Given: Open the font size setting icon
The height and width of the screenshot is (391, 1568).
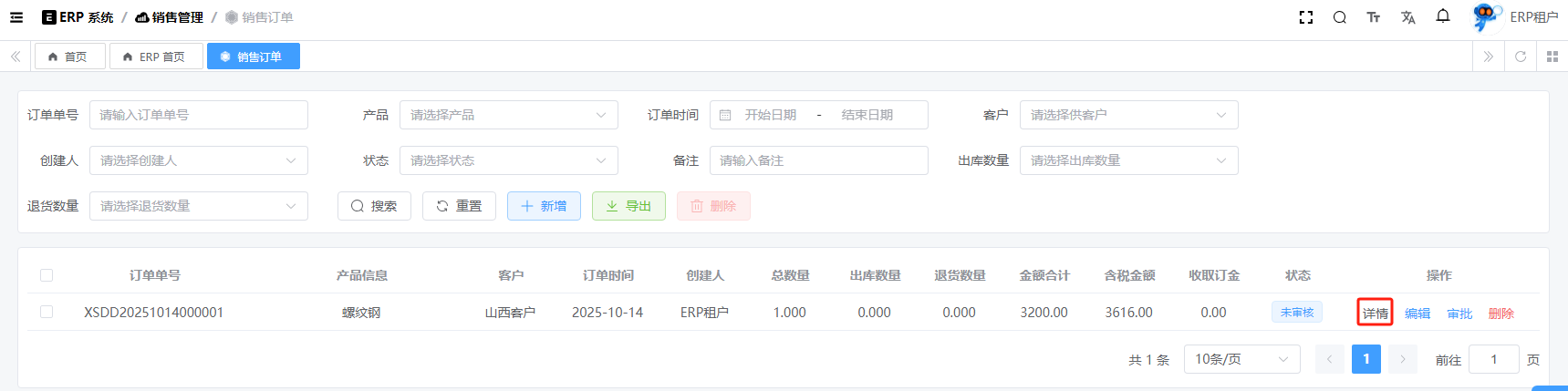Looking at the screenshot, I should (x=1373, y=17).
